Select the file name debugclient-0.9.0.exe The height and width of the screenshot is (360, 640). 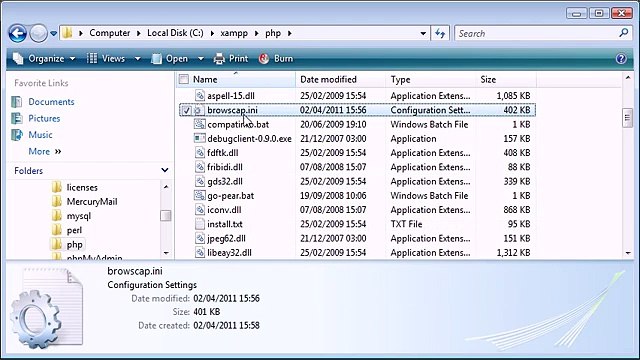(249, 139)
